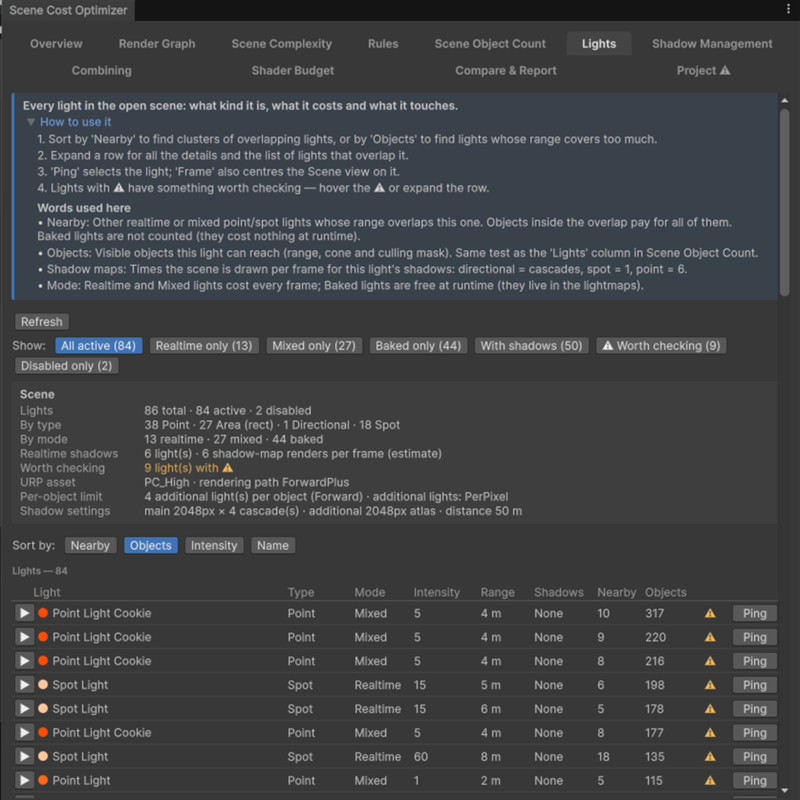Click light color dot of 198-objects Spot Light
The image size is (800, 800).
(x=43, y=685)
